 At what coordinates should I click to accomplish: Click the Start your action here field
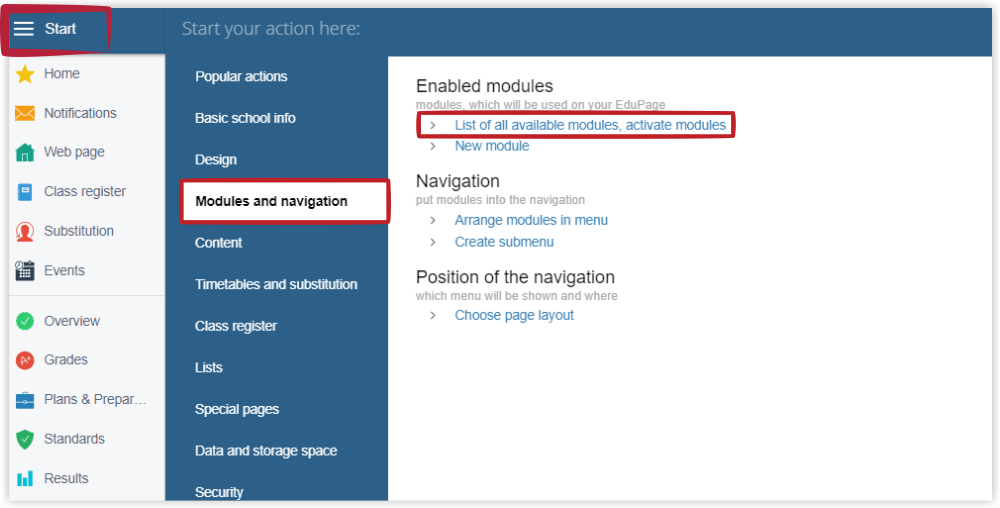pos(578,29)
